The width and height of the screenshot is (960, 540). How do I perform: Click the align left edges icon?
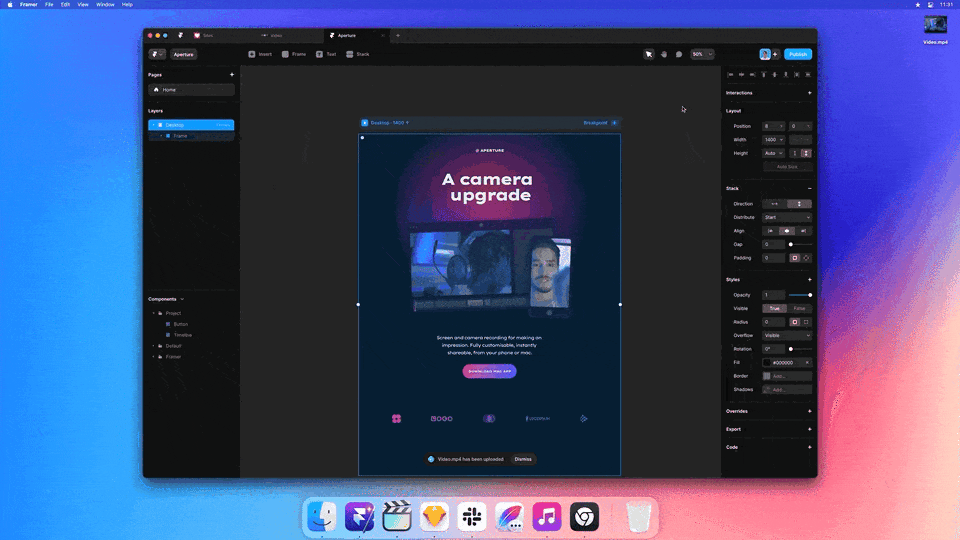tap(730, 75)
